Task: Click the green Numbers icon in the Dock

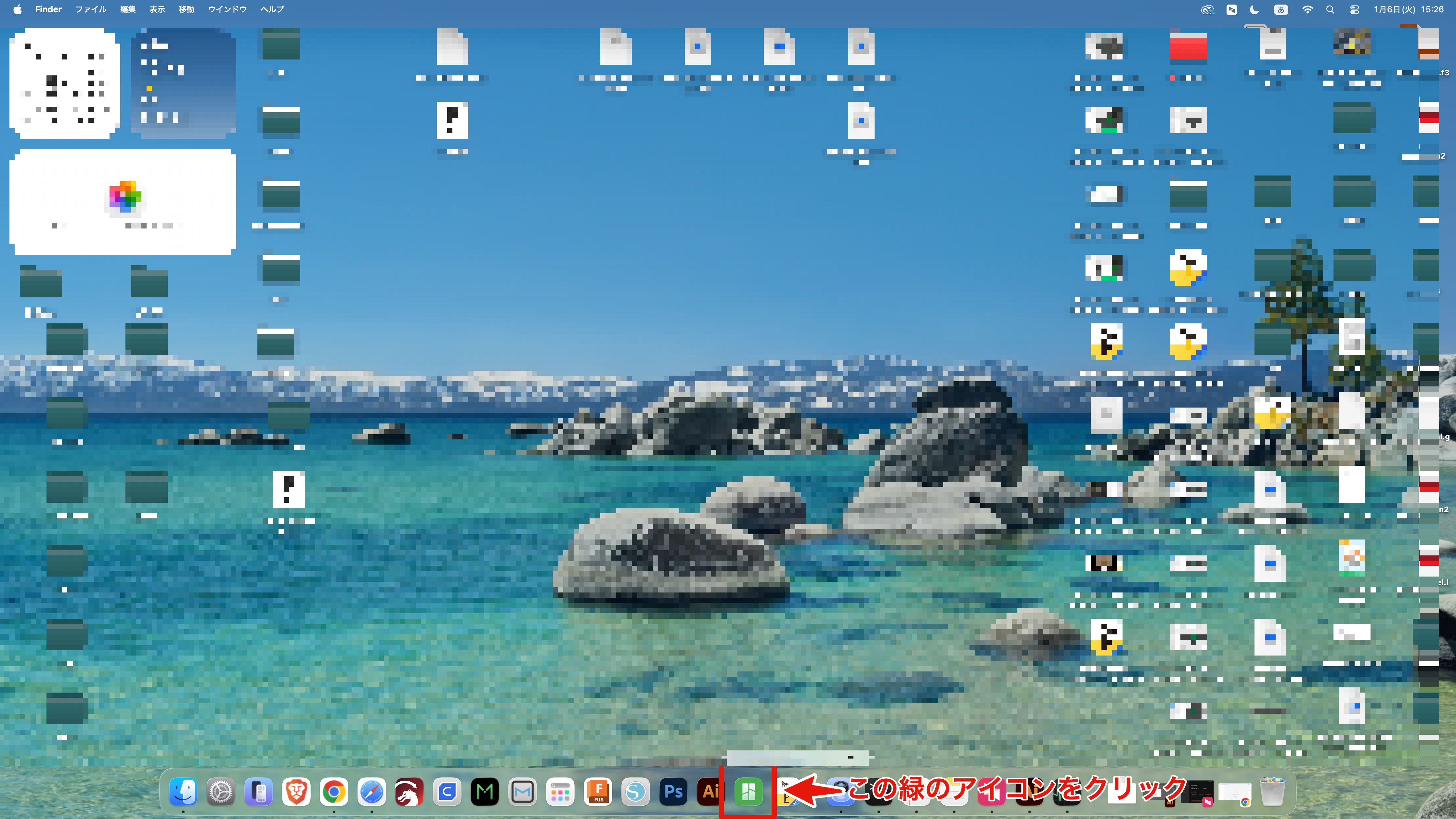Action: [748, 792]
